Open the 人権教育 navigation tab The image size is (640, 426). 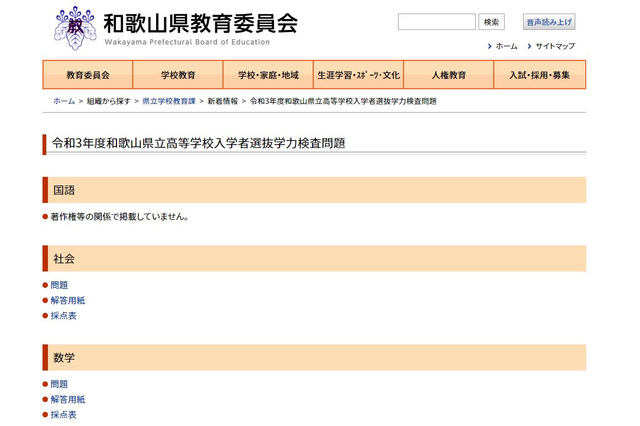(x=449, y=75)
